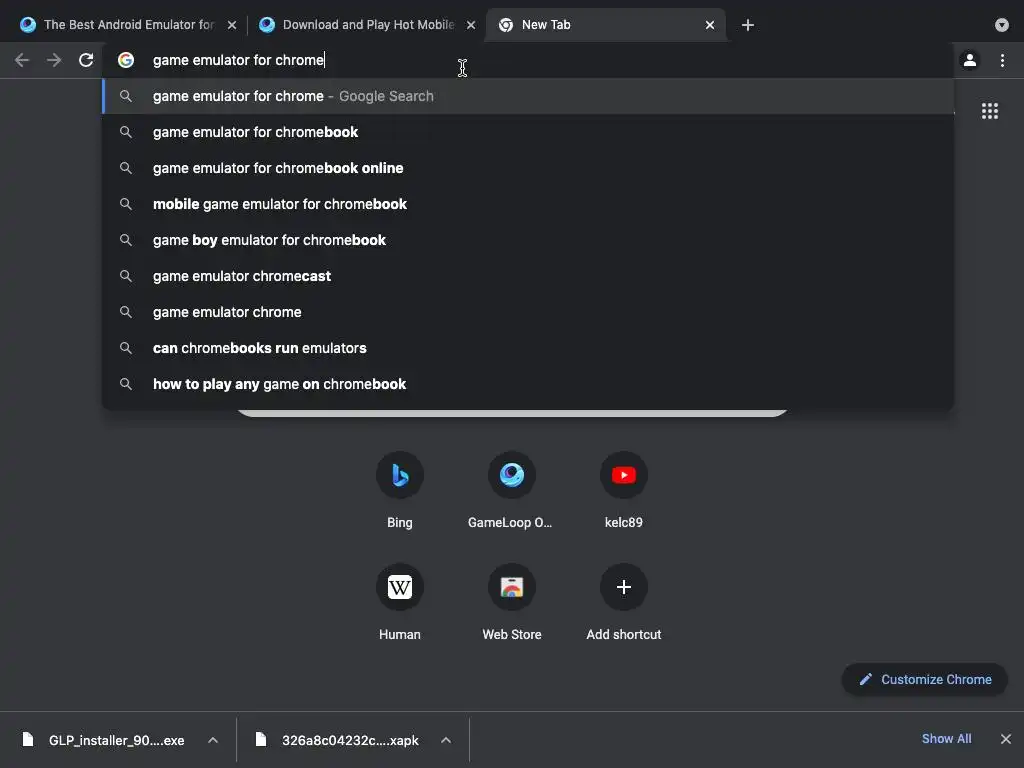Click the file icon of xapk download

click(261, 739)
